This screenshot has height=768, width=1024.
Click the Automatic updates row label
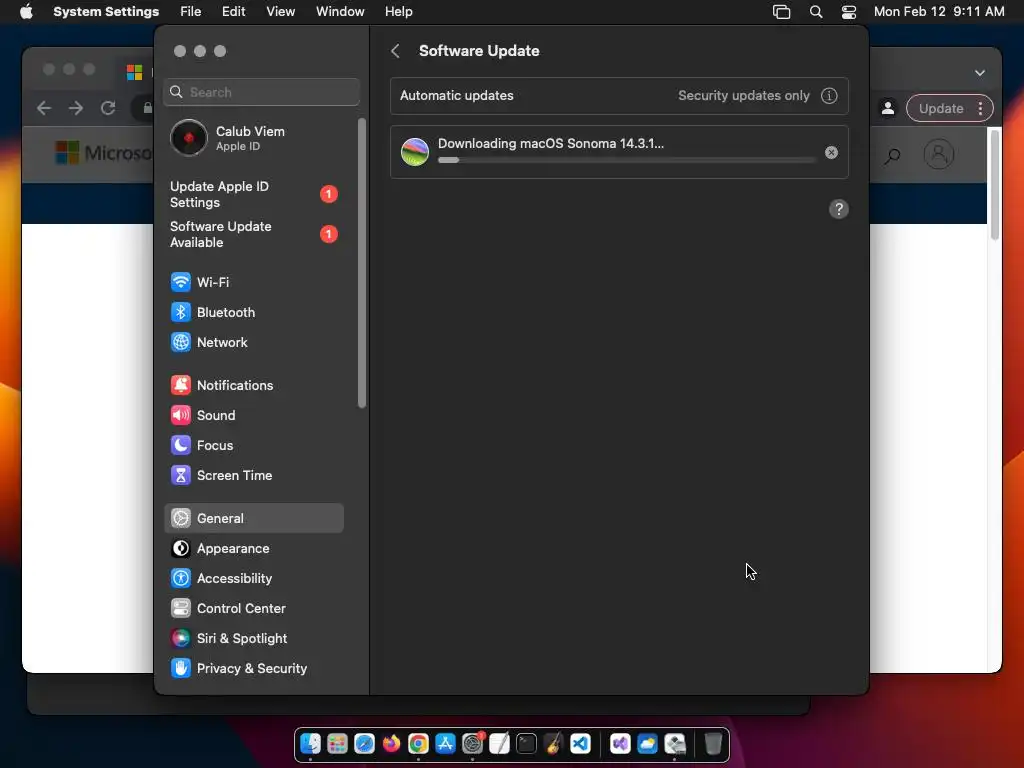click(456, 95)
